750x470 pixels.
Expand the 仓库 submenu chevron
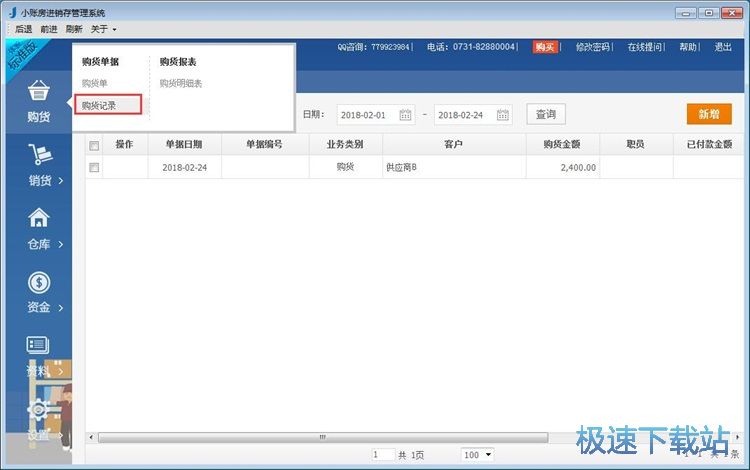pyautogui.click(x=61, y=244)
